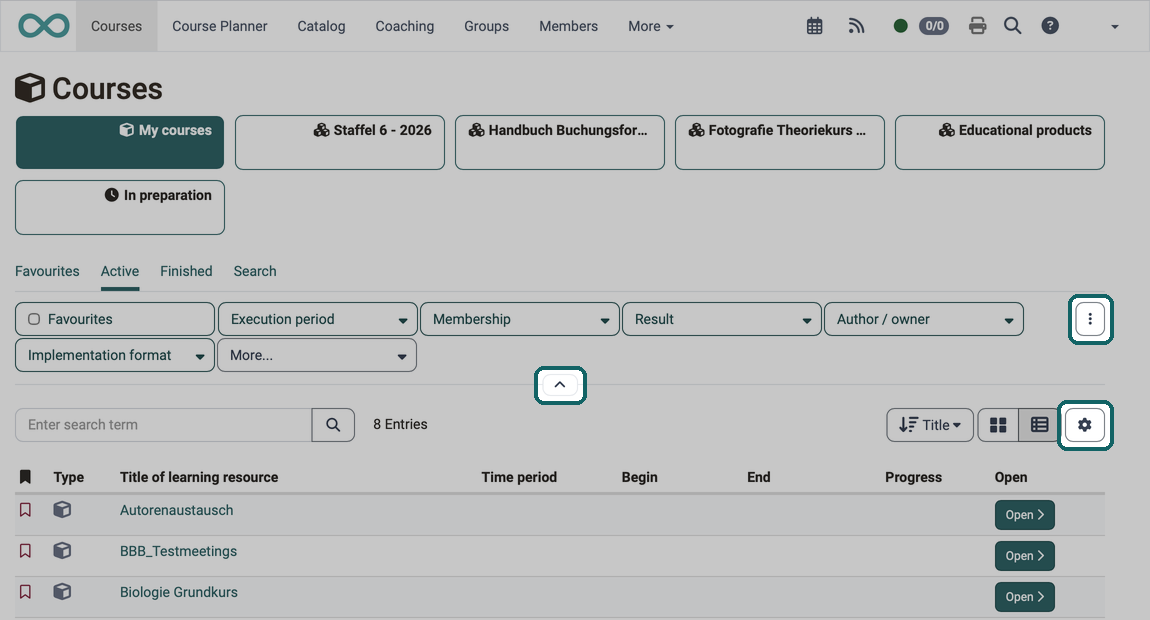Open the Course Planner tab
The height and width of the screenshot is (620, 1150).
220,26
